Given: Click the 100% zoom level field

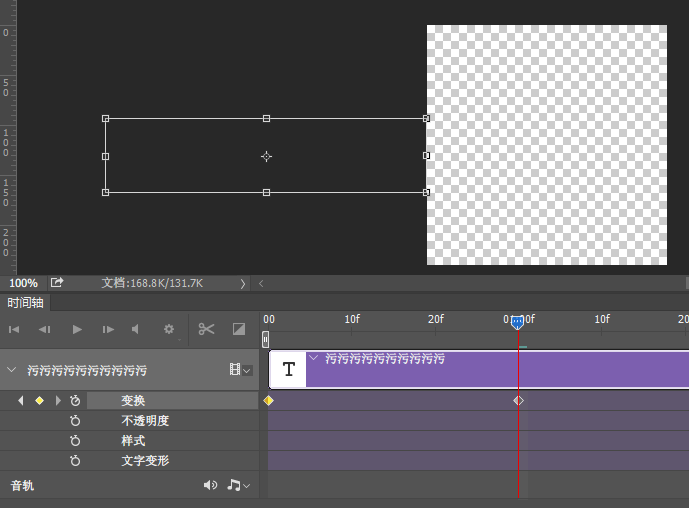Looking at the screenshot, I should (x=23, y=283).
